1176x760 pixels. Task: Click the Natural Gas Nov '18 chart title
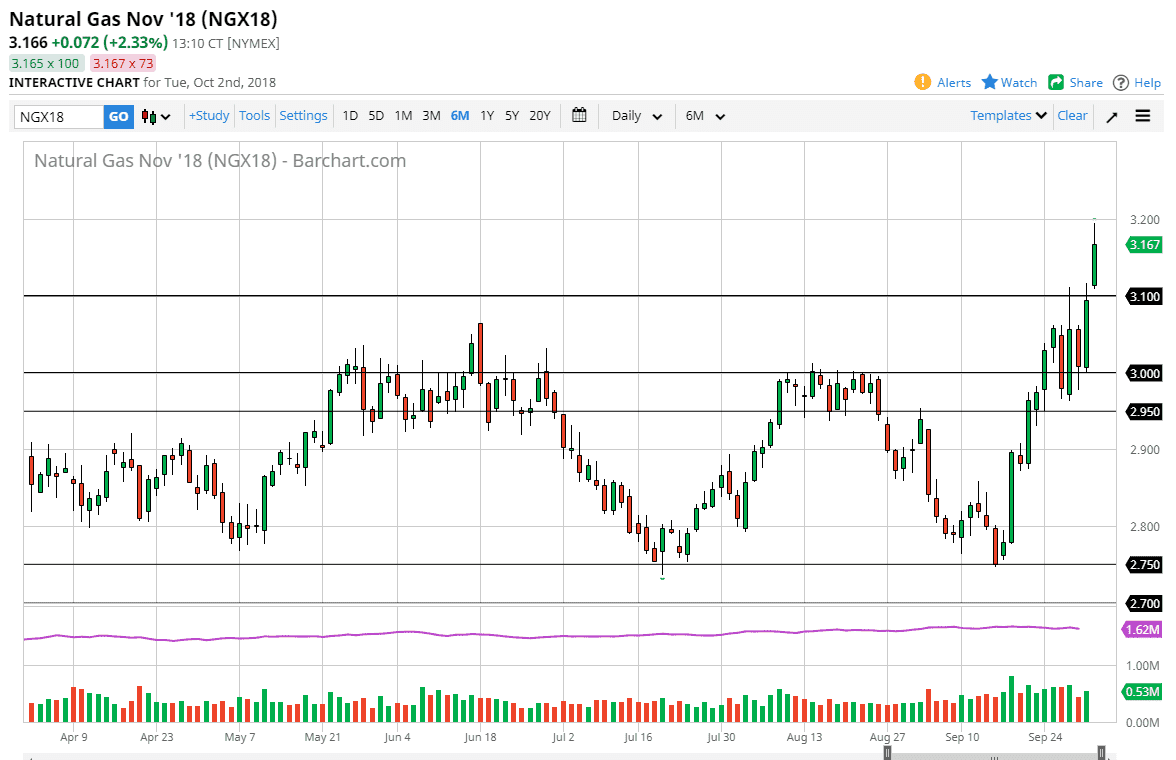pyautogui.click(x=220, y=161)
